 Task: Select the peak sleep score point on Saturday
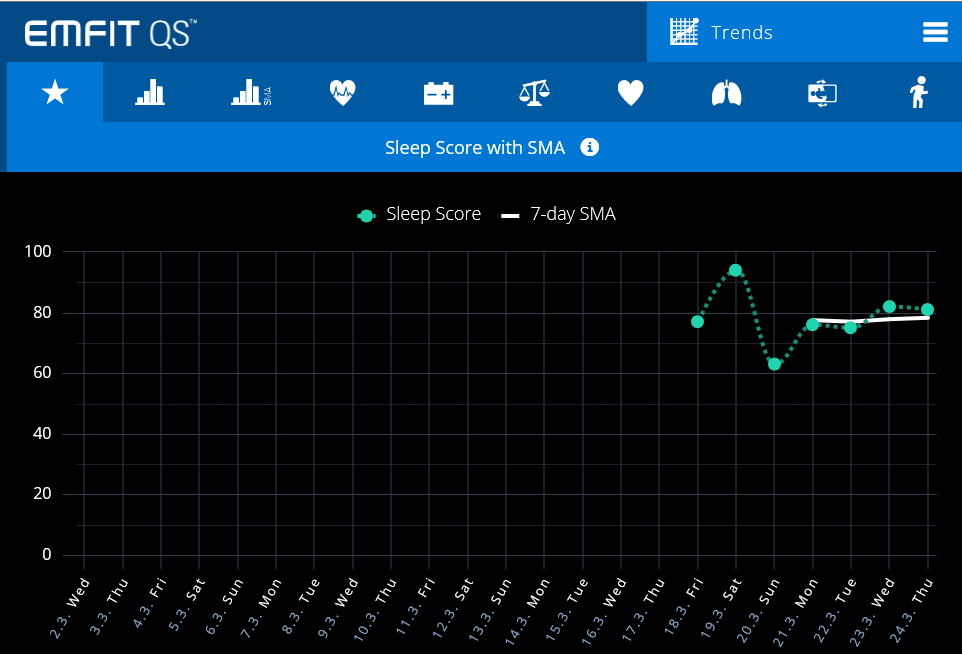pyautogui.click(x=735, y=270)
